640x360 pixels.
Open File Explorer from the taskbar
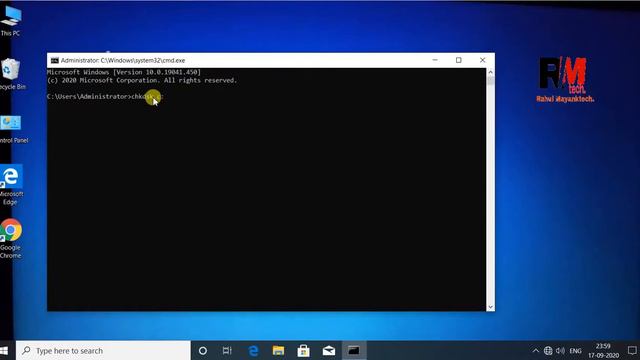point(278,351)
